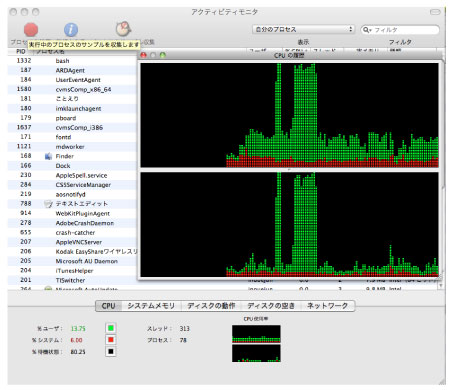Click the upper core graph in CPU History
Screen dimensions: 450x390
[x=289, y=115]
